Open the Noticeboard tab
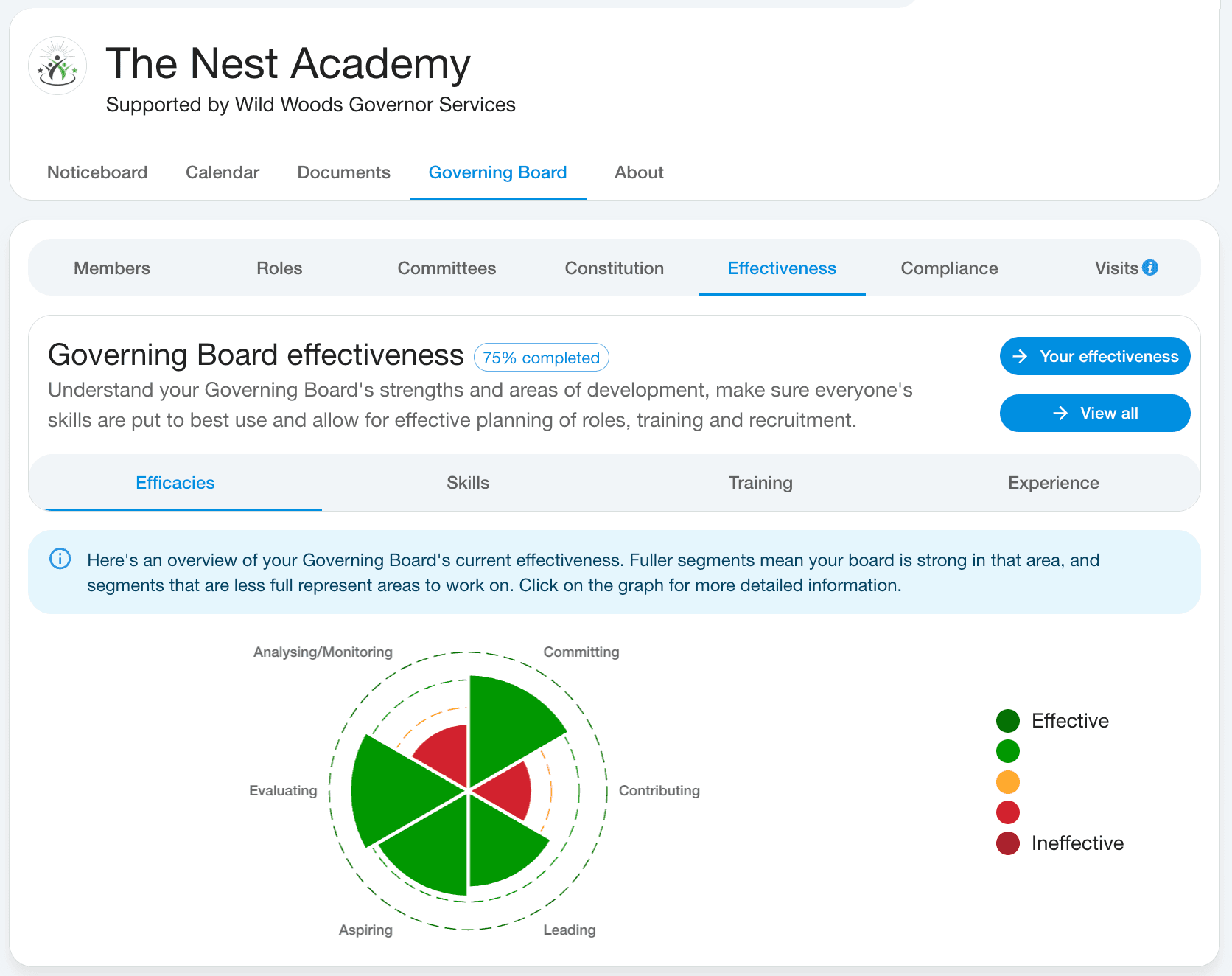1232x976 pixels. 97,172
